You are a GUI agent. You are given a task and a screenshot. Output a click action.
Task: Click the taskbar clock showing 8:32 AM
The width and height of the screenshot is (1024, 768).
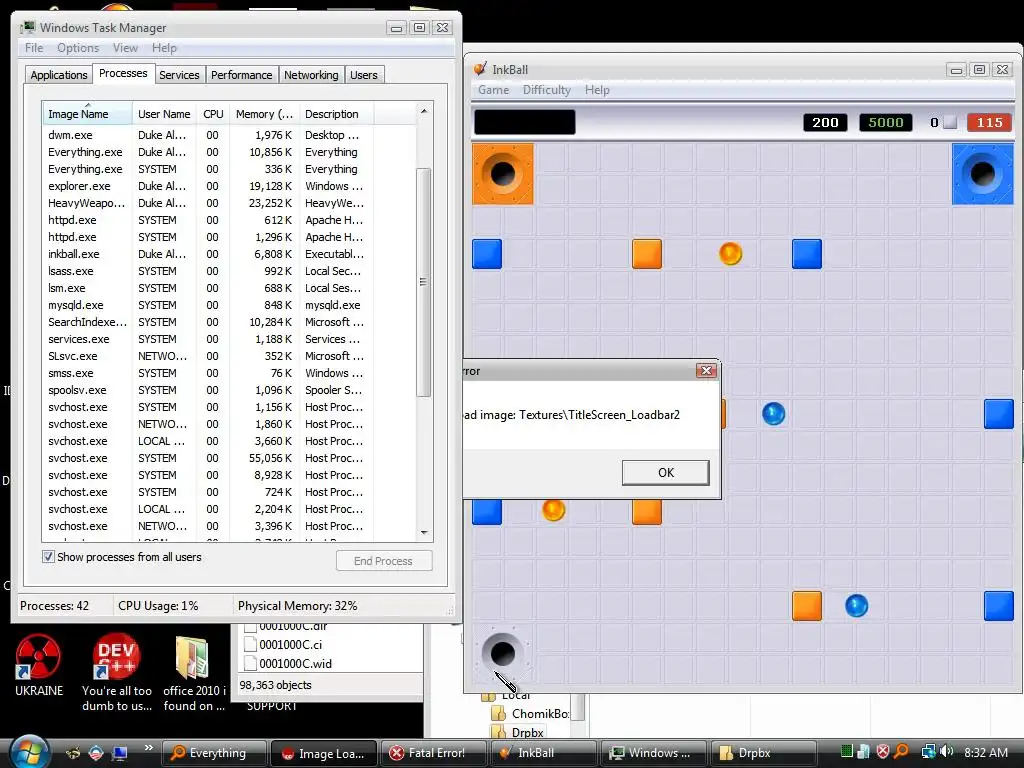tap(985, 752)
